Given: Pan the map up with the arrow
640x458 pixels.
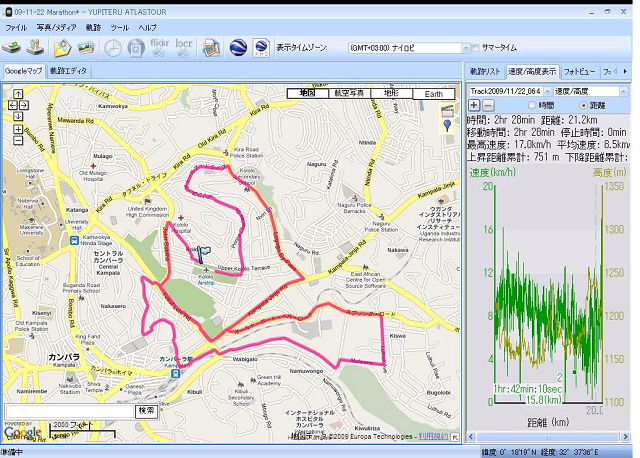Looking at the screenshot, I should tap(18, 94).
